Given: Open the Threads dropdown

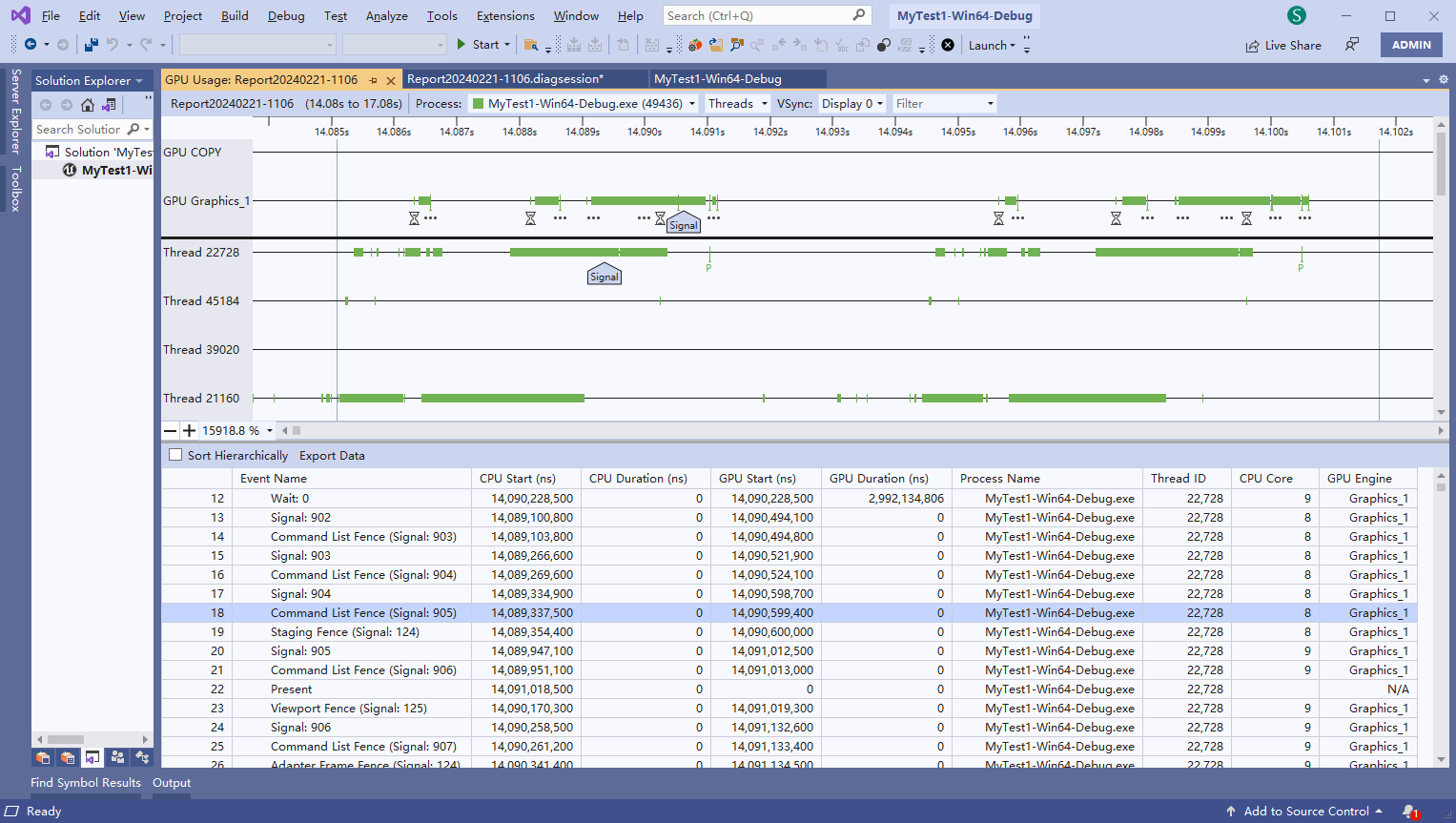Looking at the screenshot, I should (x=738, y=104).
